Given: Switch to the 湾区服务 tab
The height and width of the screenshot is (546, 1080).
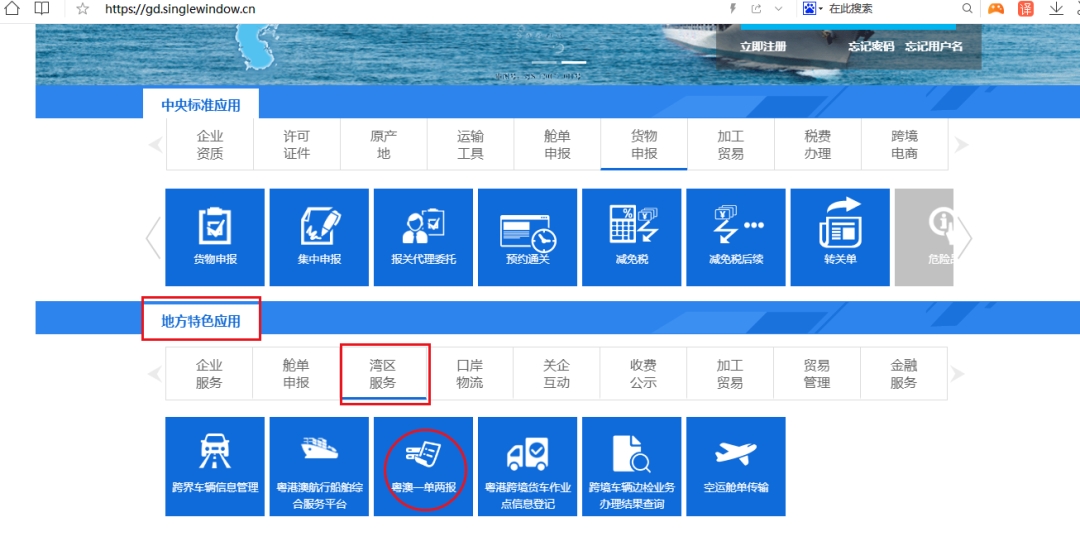Looking at the screenshot, I should click(383, 374).
